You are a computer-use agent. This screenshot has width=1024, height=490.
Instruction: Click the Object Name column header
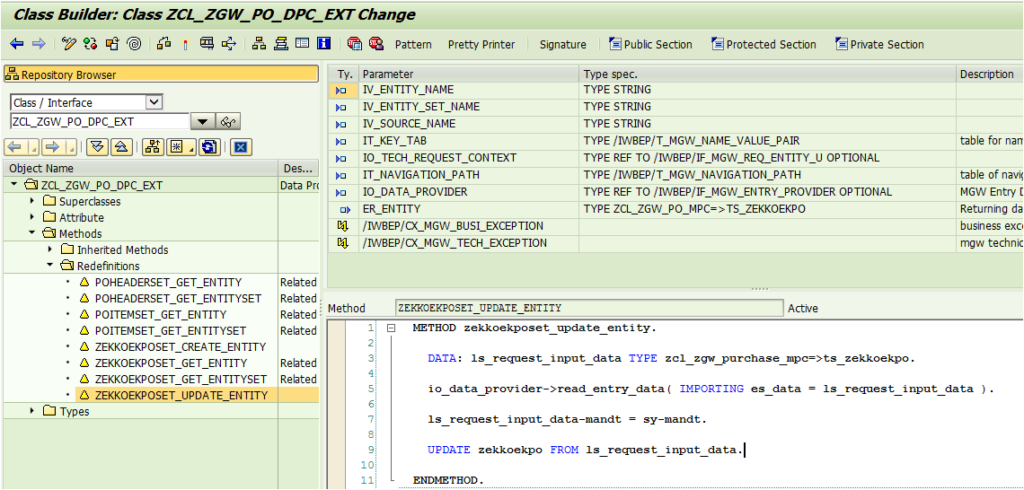click(140, 168)
